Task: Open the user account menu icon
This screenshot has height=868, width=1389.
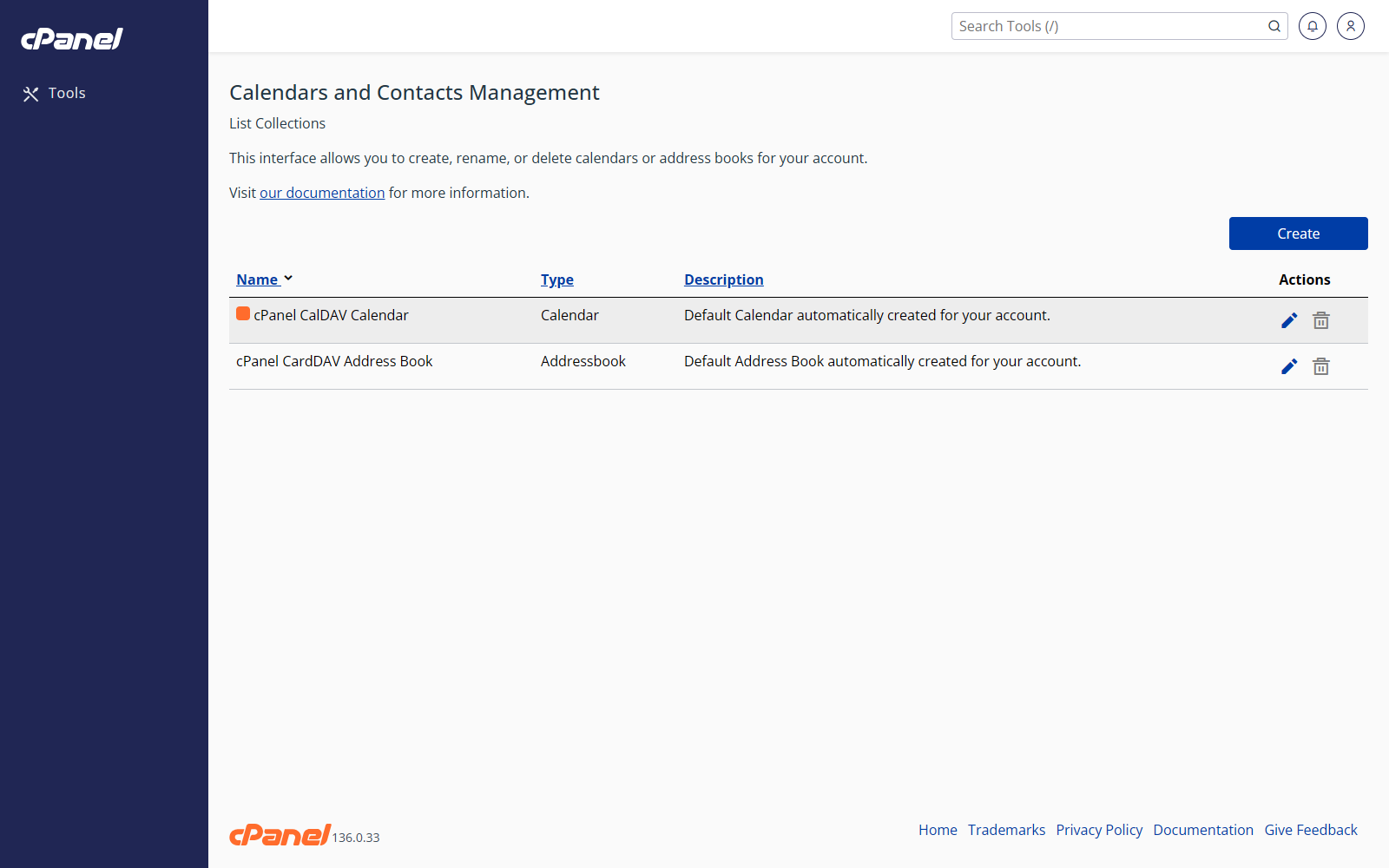Action: click(1351, 26)
